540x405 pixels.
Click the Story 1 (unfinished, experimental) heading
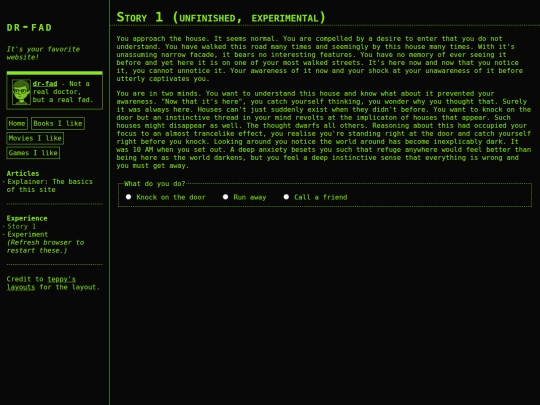pos(220,17)
